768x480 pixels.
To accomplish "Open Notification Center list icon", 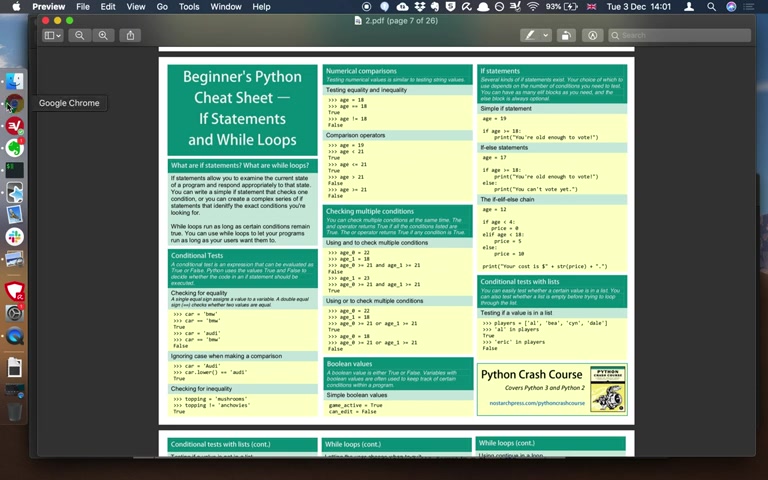I will pyautogui.click(x=749, y=6).
